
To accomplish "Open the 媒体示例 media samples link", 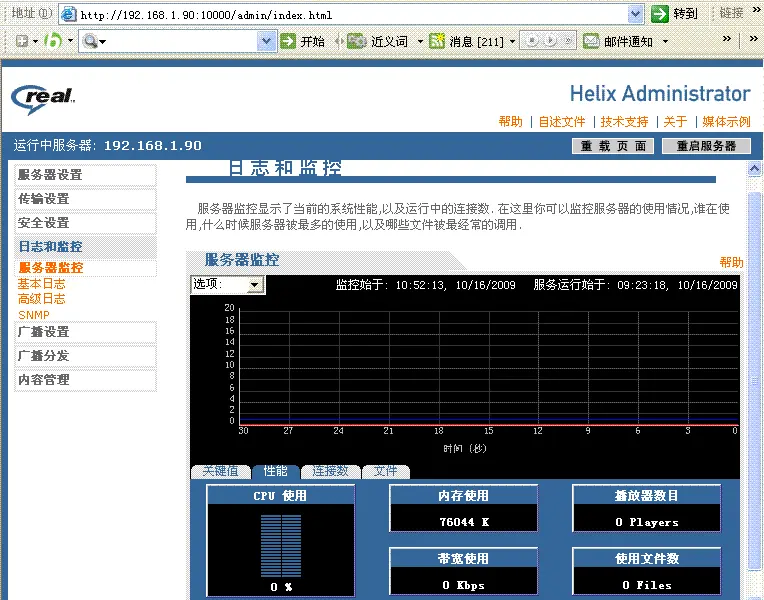I will tap(726, 121).
